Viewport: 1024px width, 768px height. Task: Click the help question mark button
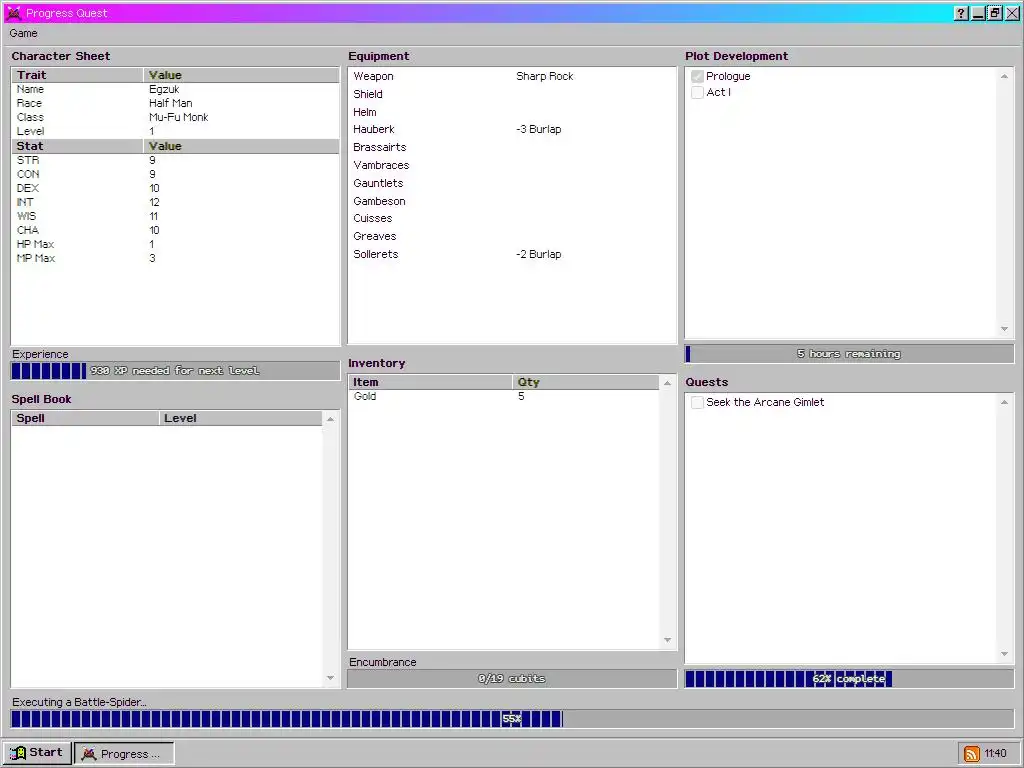pyautogui.click(x=961, y=13)
